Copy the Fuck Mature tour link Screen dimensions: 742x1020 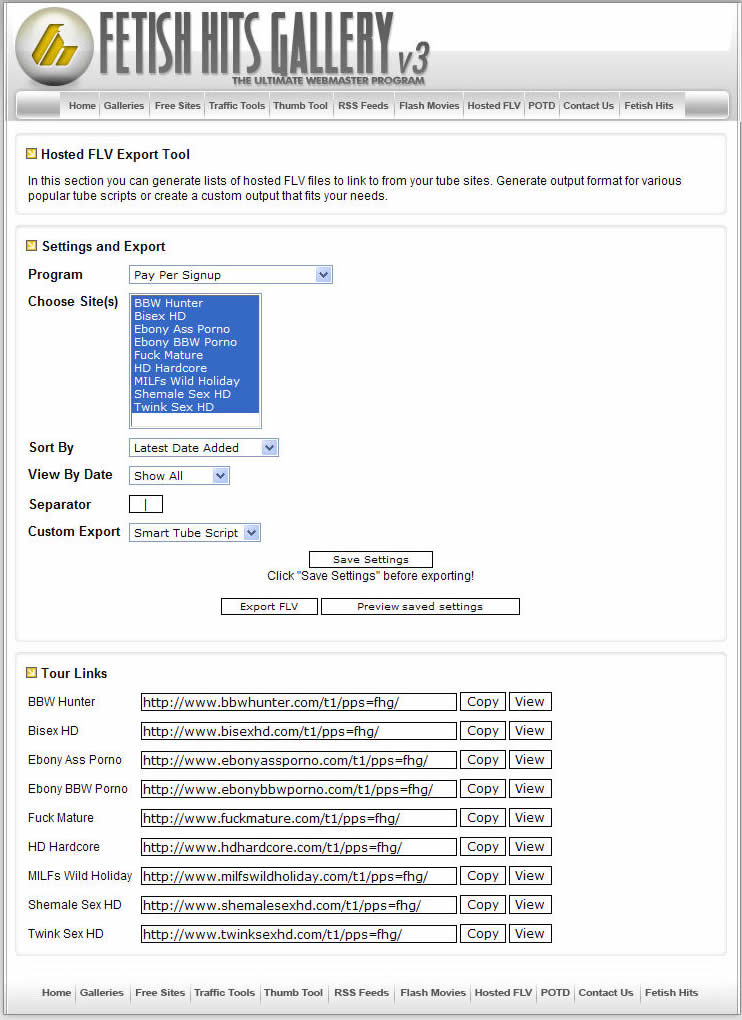(x=483, y=818)
